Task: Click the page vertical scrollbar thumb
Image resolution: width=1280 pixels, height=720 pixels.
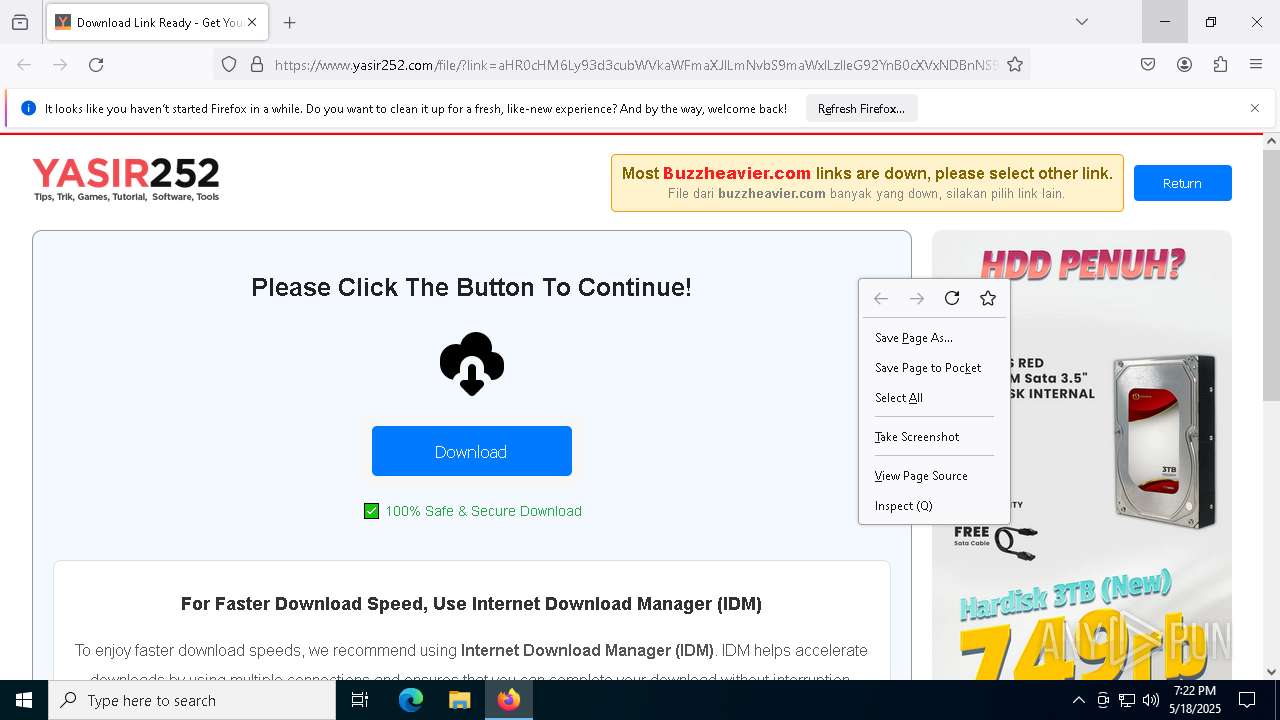Action: (x=1271, y=275)
